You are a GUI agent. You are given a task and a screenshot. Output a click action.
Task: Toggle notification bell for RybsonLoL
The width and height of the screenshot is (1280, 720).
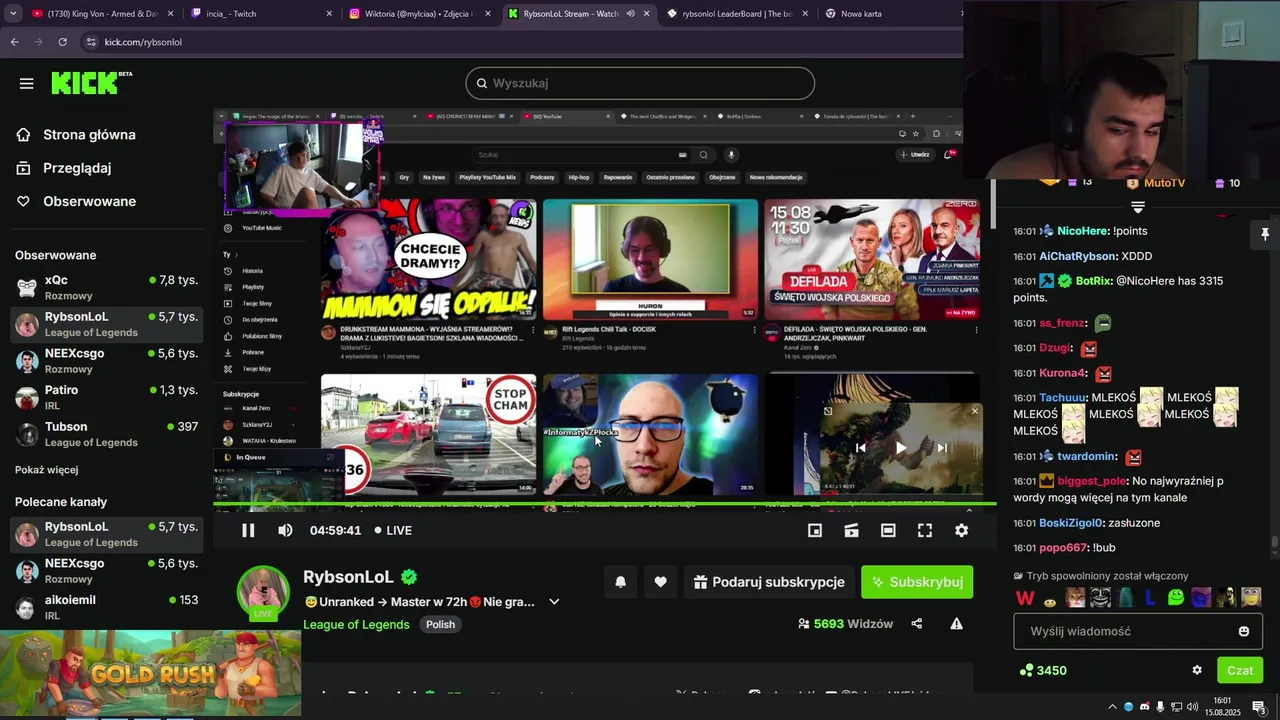(x=620, y=582)
